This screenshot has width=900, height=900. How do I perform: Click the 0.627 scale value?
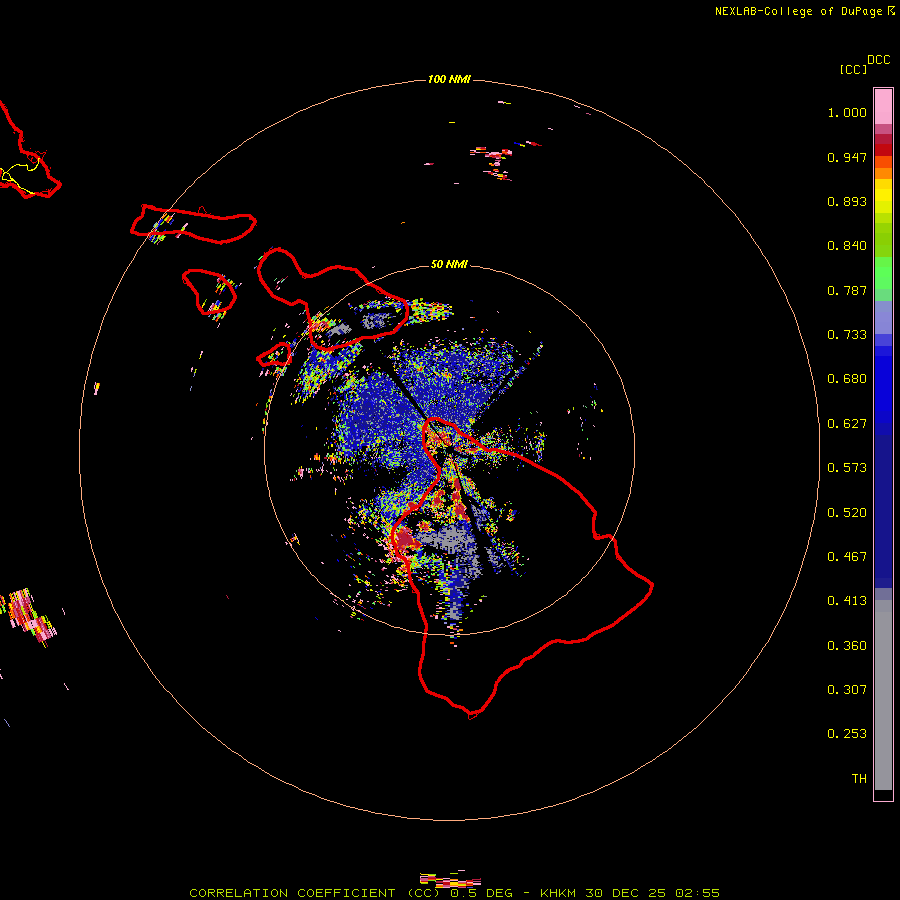coord(847,424)
